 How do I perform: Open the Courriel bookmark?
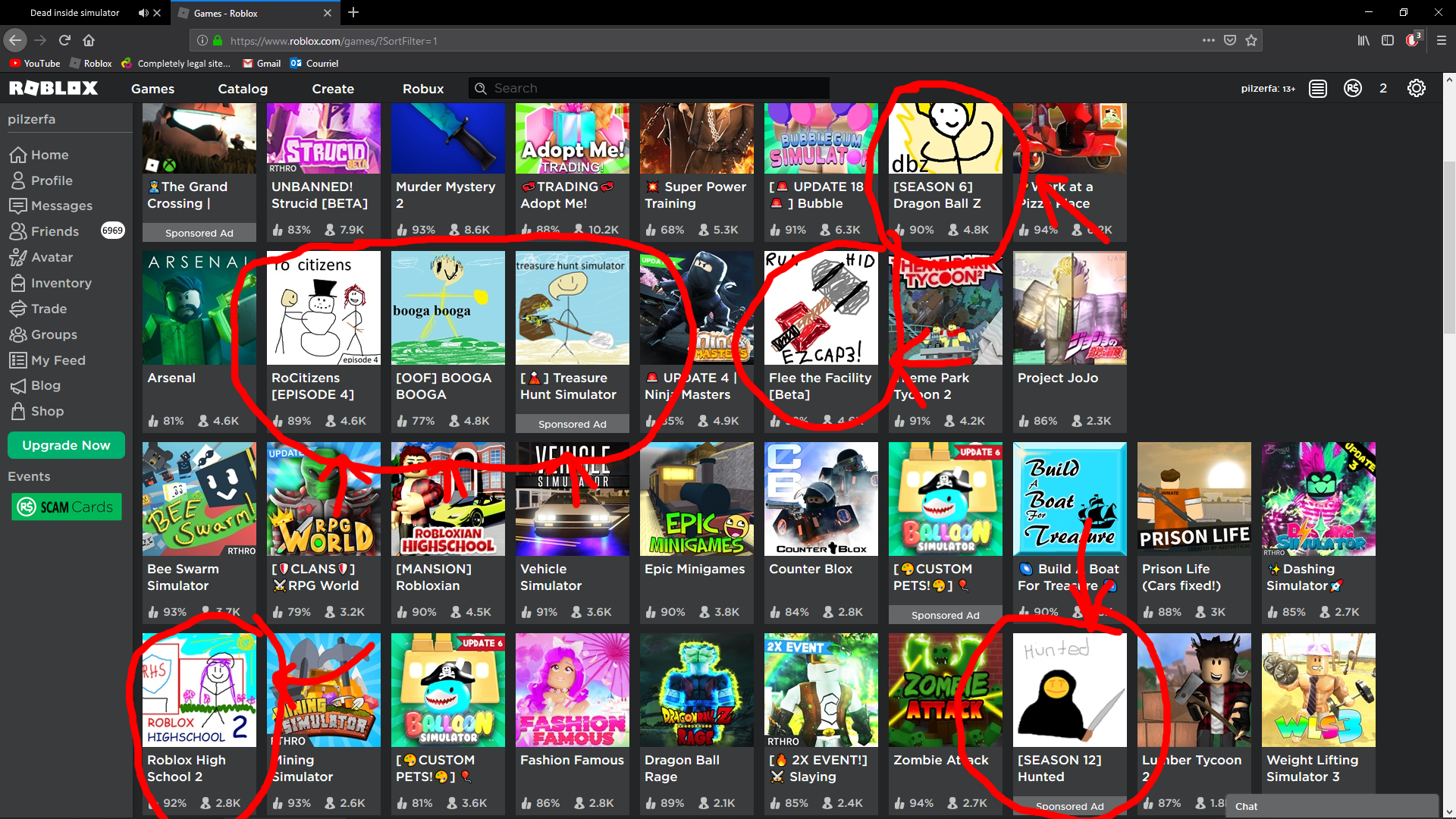click(314, 64)
